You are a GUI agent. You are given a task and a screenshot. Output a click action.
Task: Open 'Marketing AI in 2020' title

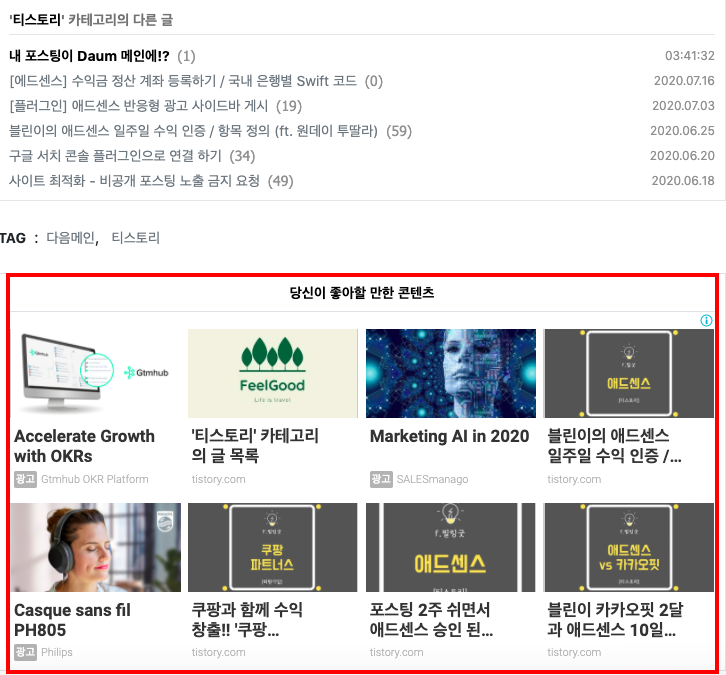pyautogui.click(x=450, y=436)
